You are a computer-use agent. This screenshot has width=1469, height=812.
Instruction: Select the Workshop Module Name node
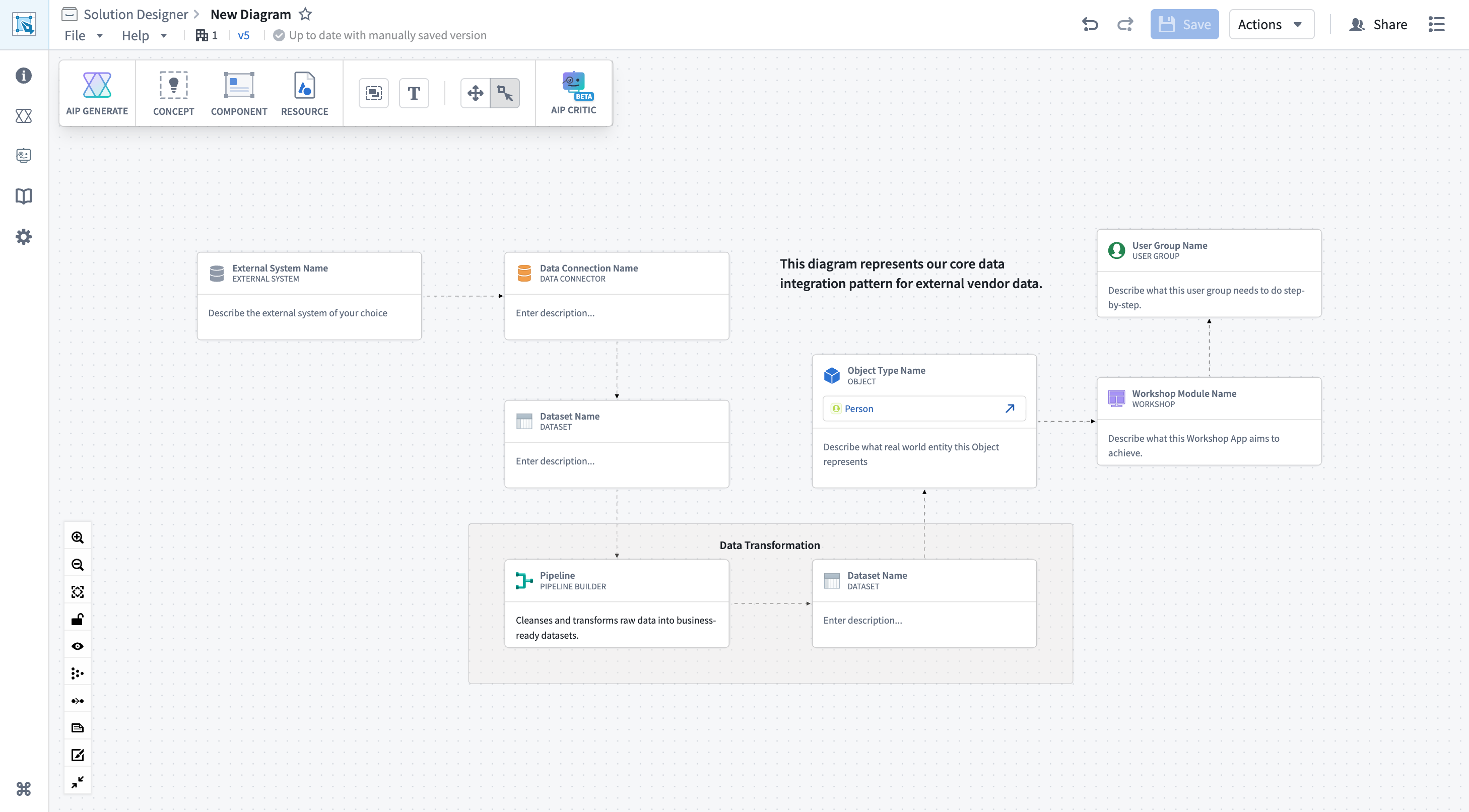(1209, 421)
